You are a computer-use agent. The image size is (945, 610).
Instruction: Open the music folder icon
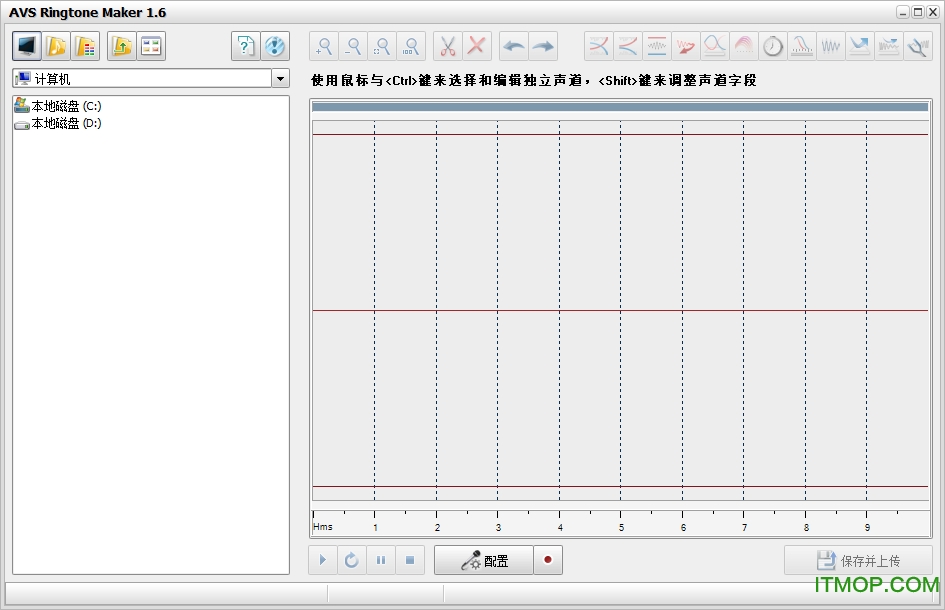(x=56, y=46)
